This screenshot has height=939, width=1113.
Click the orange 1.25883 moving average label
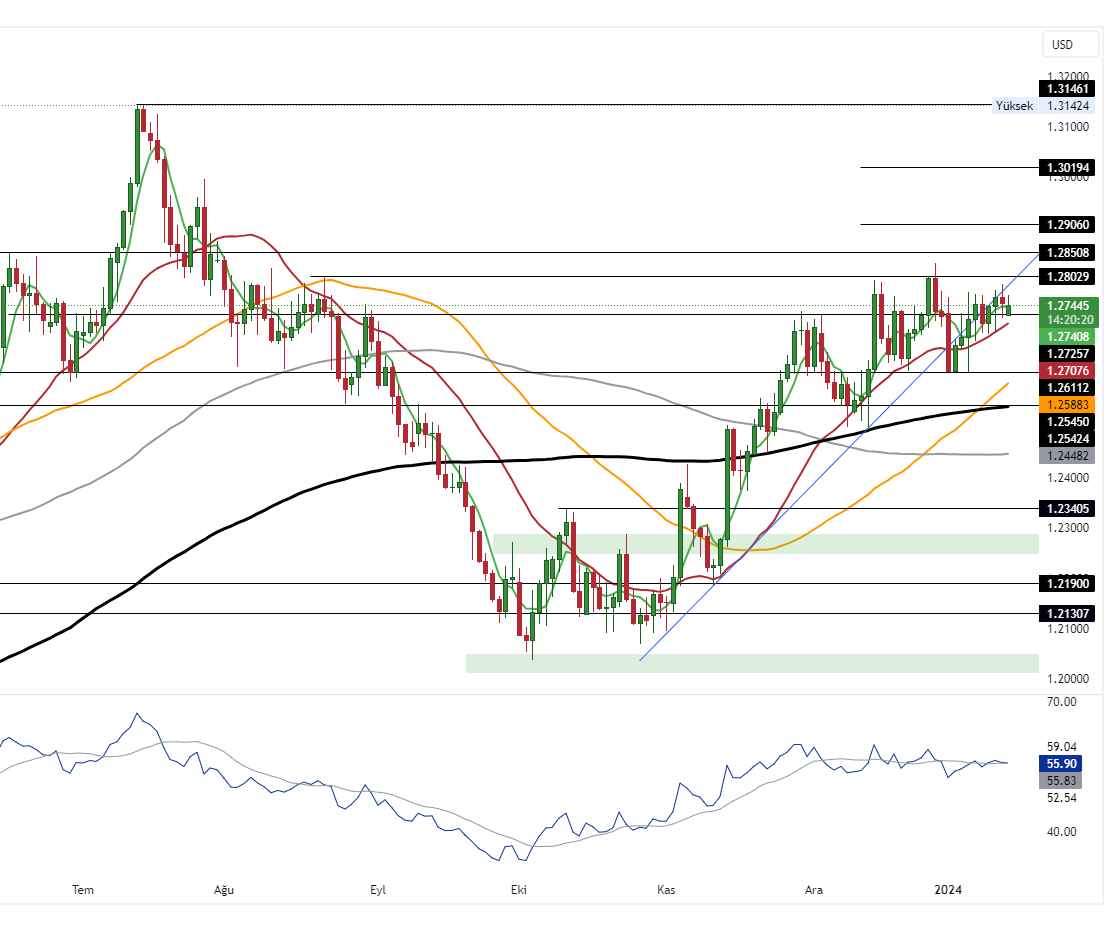[x=1068, y=404]
